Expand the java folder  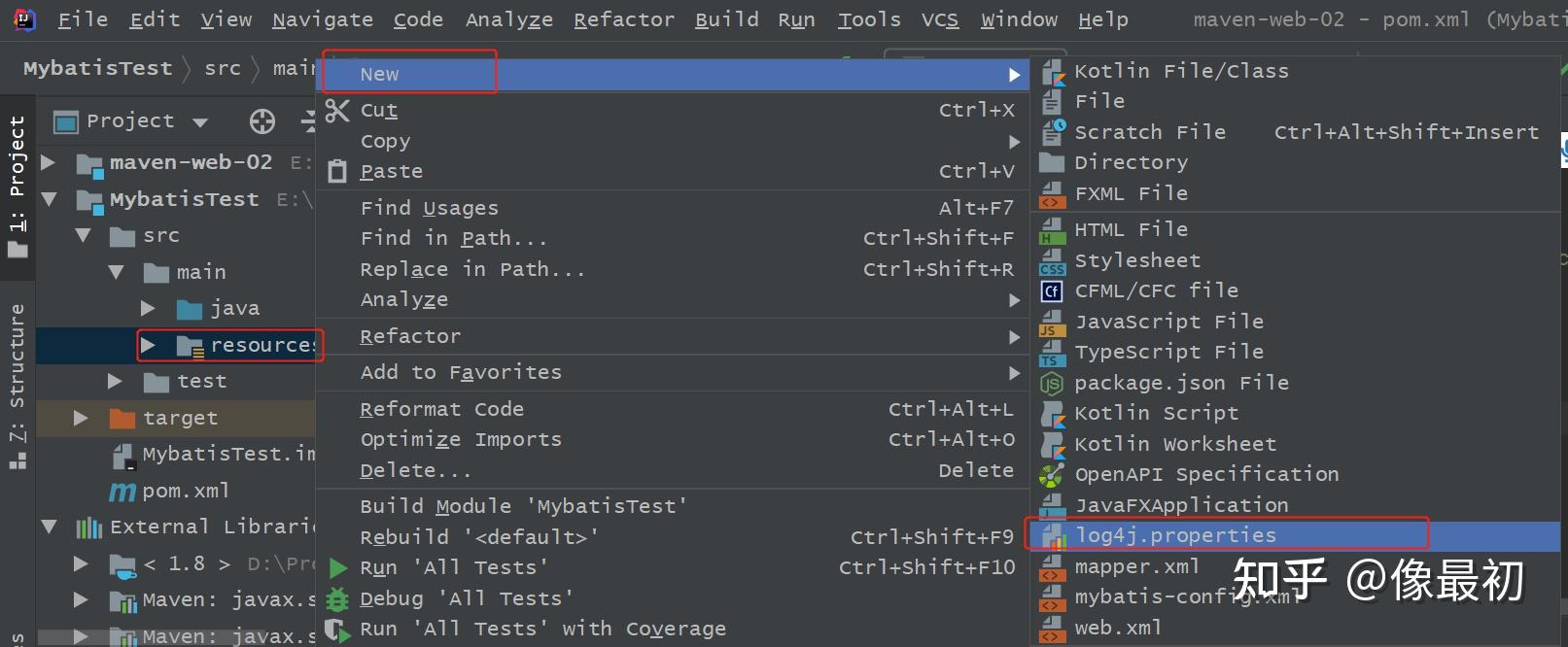tap(148, 309)
